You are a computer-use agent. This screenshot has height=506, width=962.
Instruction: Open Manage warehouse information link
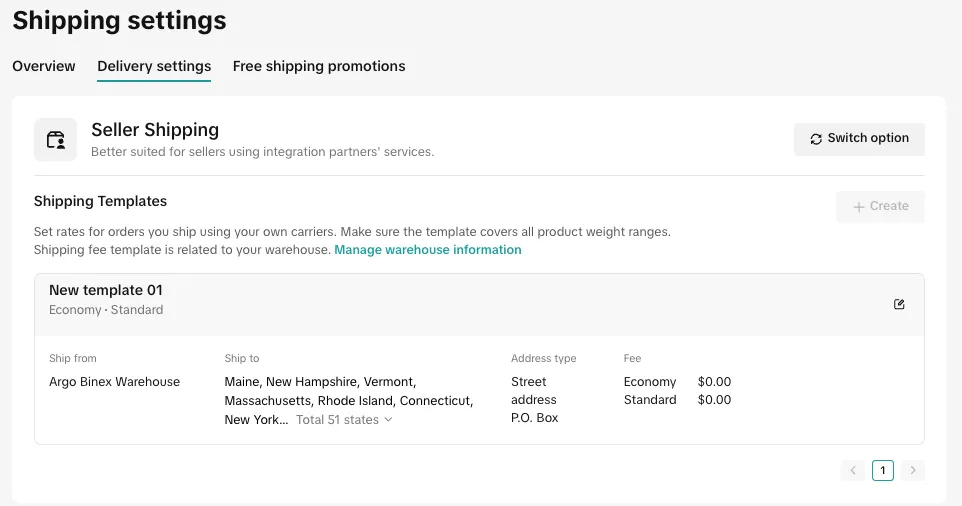pos(427,250)
